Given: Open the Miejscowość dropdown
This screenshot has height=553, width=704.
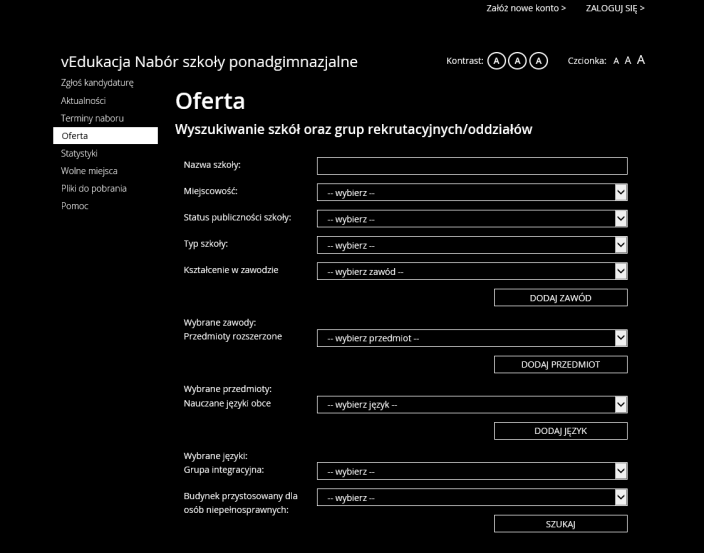Looking at the screenshot, I should (x=472, y=193).
